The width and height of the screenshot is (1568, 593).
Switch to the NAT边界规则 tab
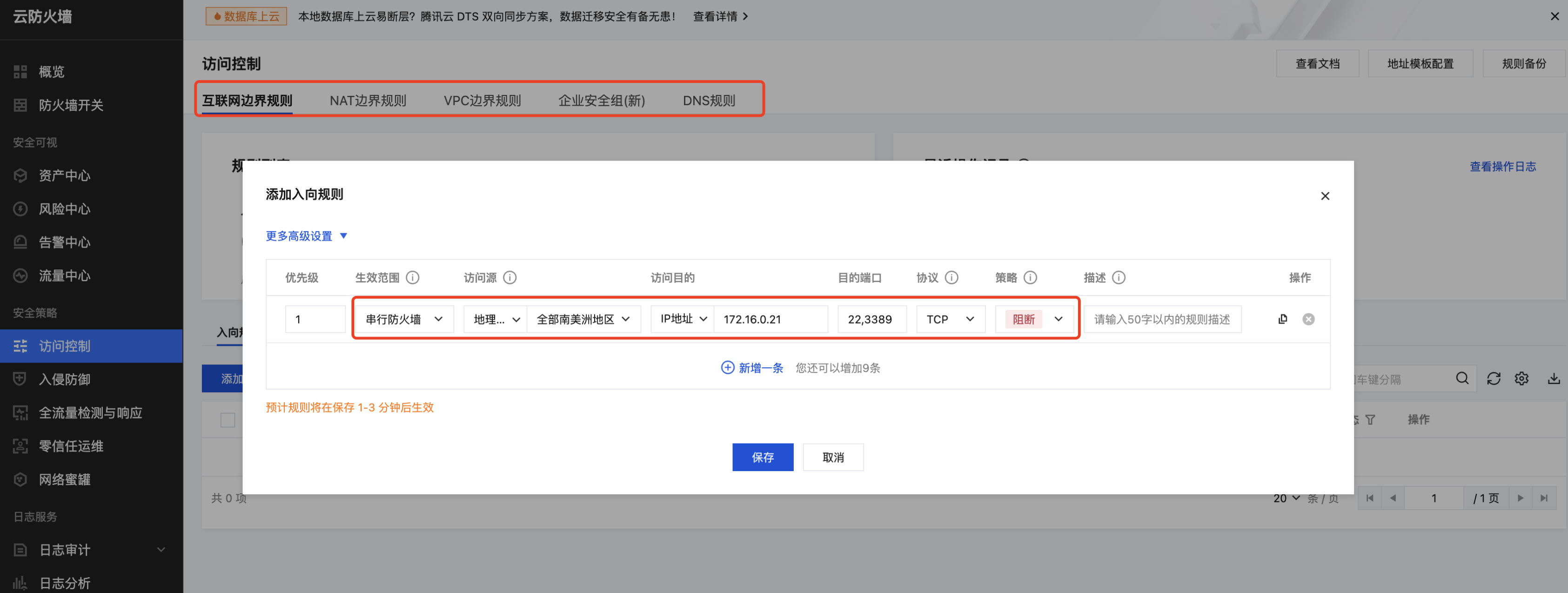click(x=368, y=100)
